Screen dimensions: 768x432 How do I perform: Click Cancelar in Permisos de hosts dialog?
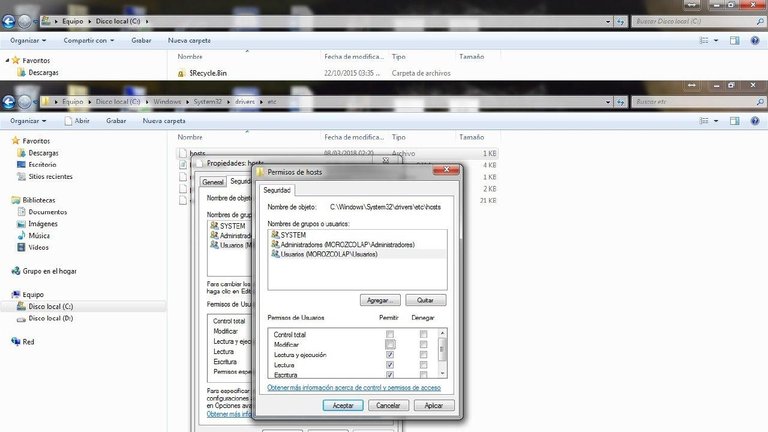pyautogui.click(x=388, y=406)
